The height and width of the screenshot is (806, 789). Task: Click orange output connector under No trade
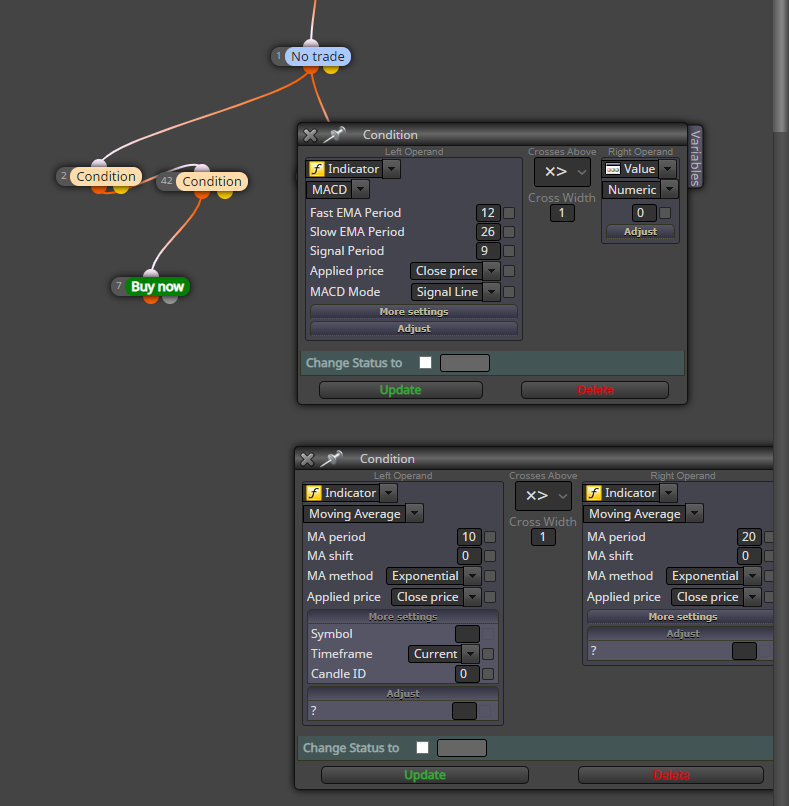point(310,69)
